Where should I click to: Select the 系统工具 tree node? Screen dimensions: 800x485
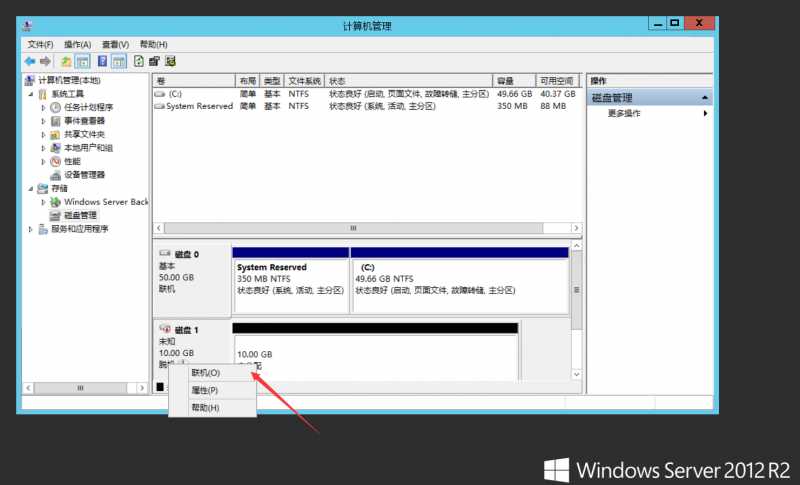tap(67, 94)
